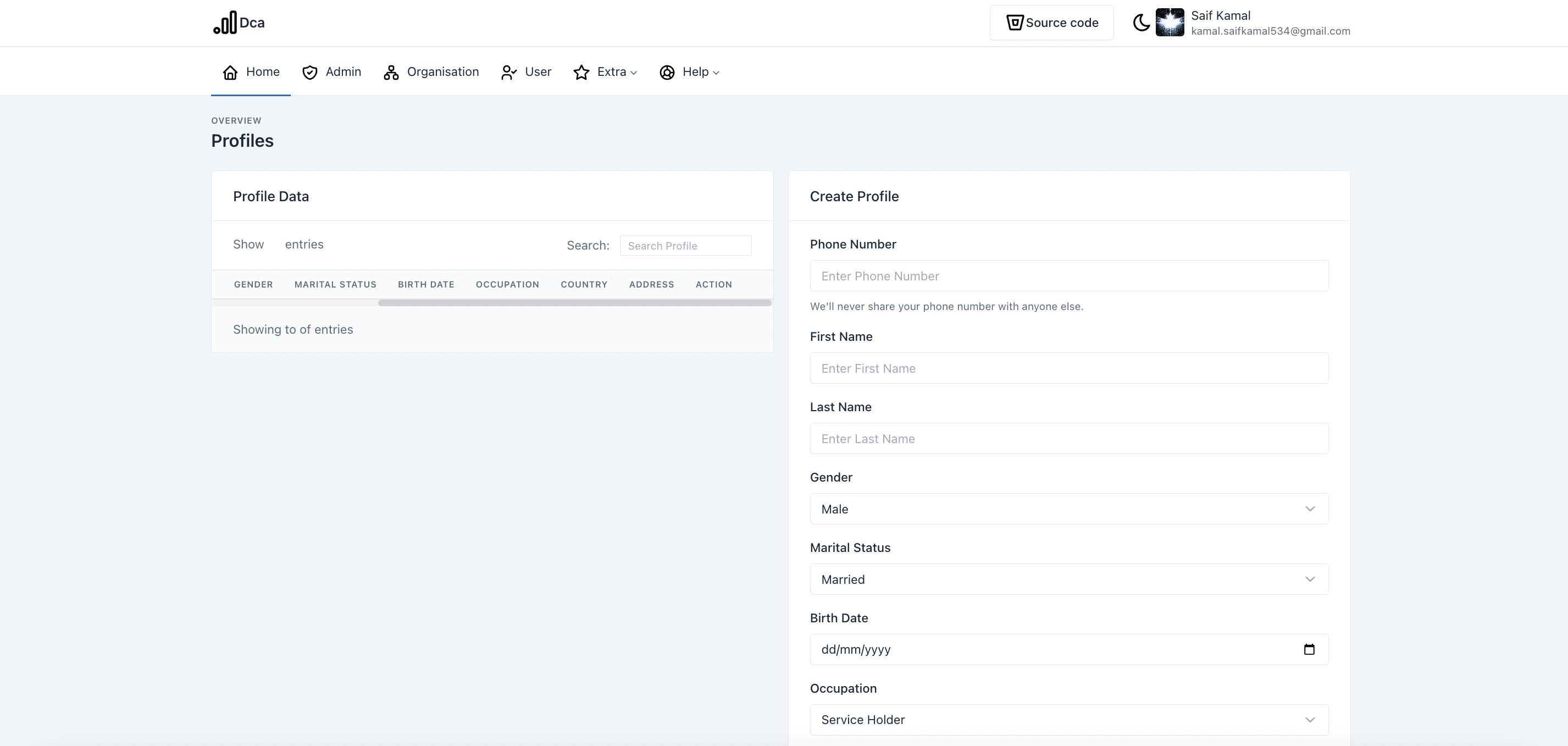
Task: Expand the Extra menu chevron
Action: 634,73
